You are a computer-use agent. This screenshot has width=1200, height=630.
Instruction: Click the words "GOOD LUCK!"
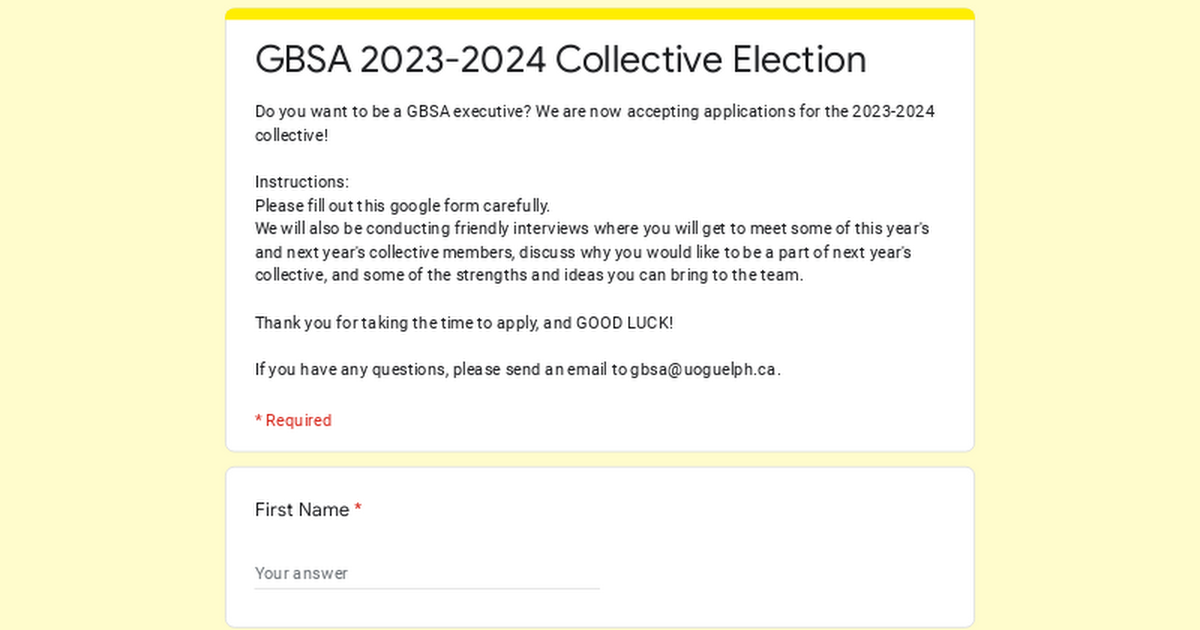[625, 323]
